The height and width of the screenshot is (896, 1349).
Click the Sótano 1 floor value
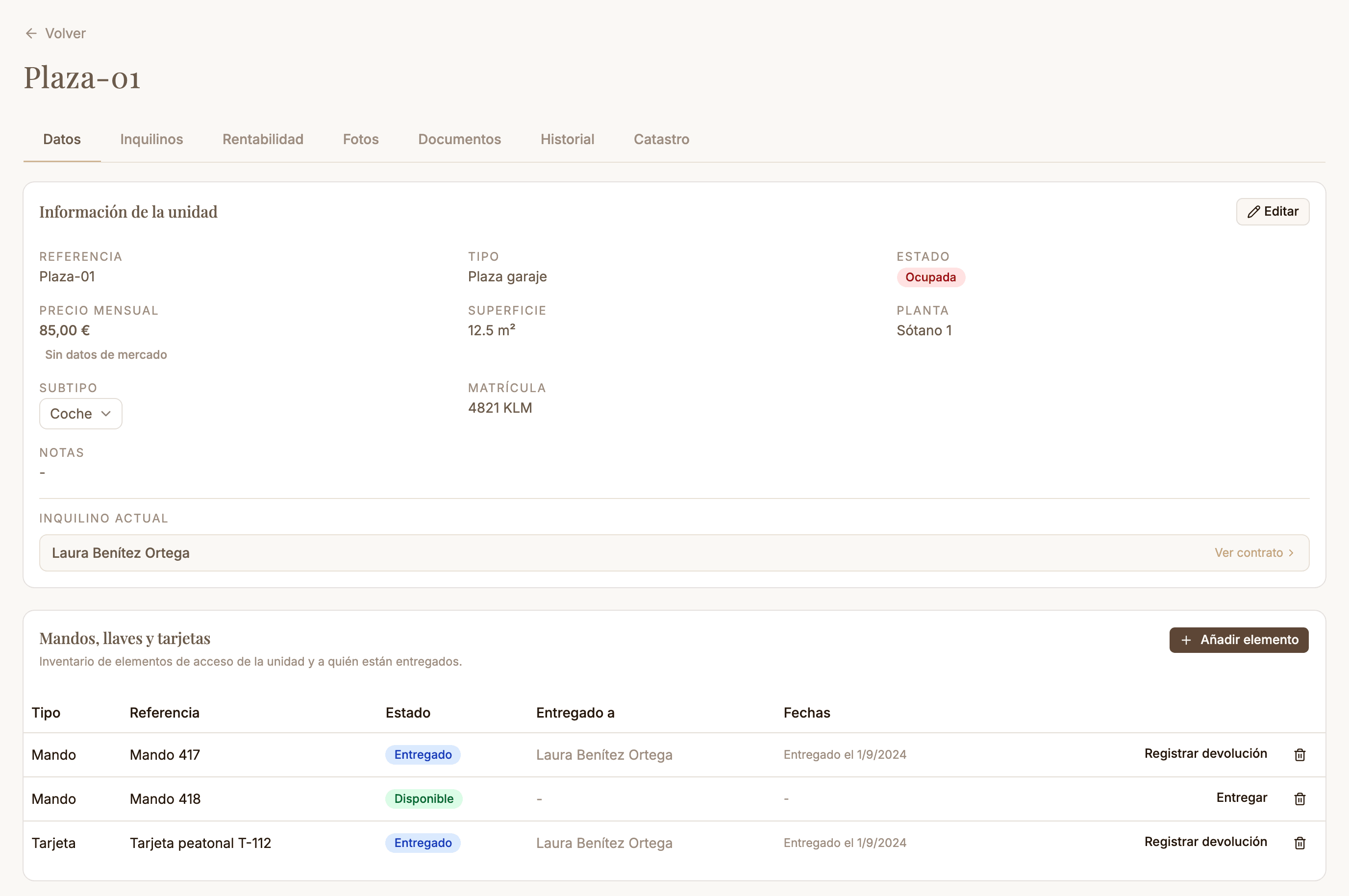click(x=924, y=330)
